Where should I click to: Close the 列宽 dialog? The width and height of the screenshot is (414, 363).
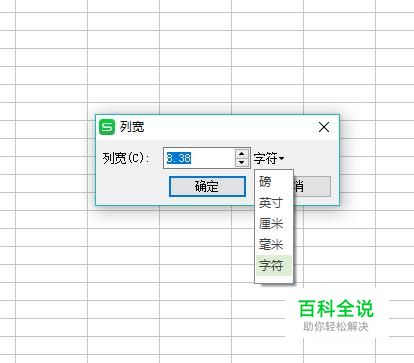[324, 127]
